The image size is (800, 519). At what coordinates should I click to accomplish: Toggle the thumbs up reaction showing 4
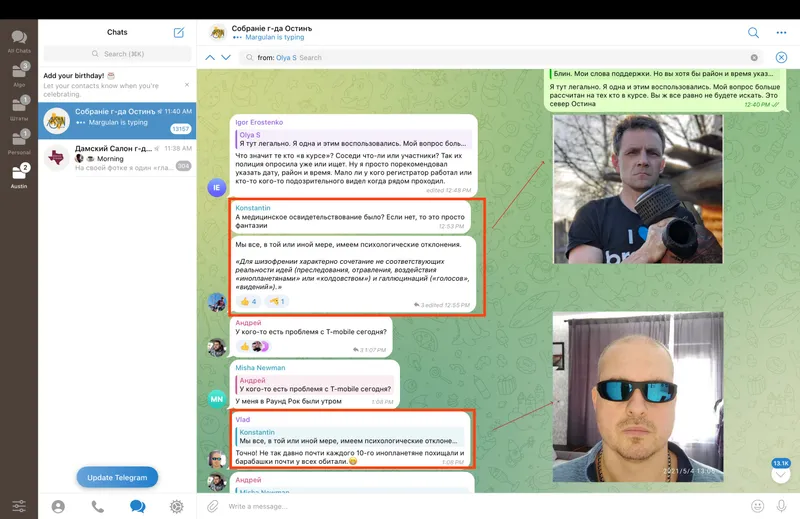coord(248,302)
